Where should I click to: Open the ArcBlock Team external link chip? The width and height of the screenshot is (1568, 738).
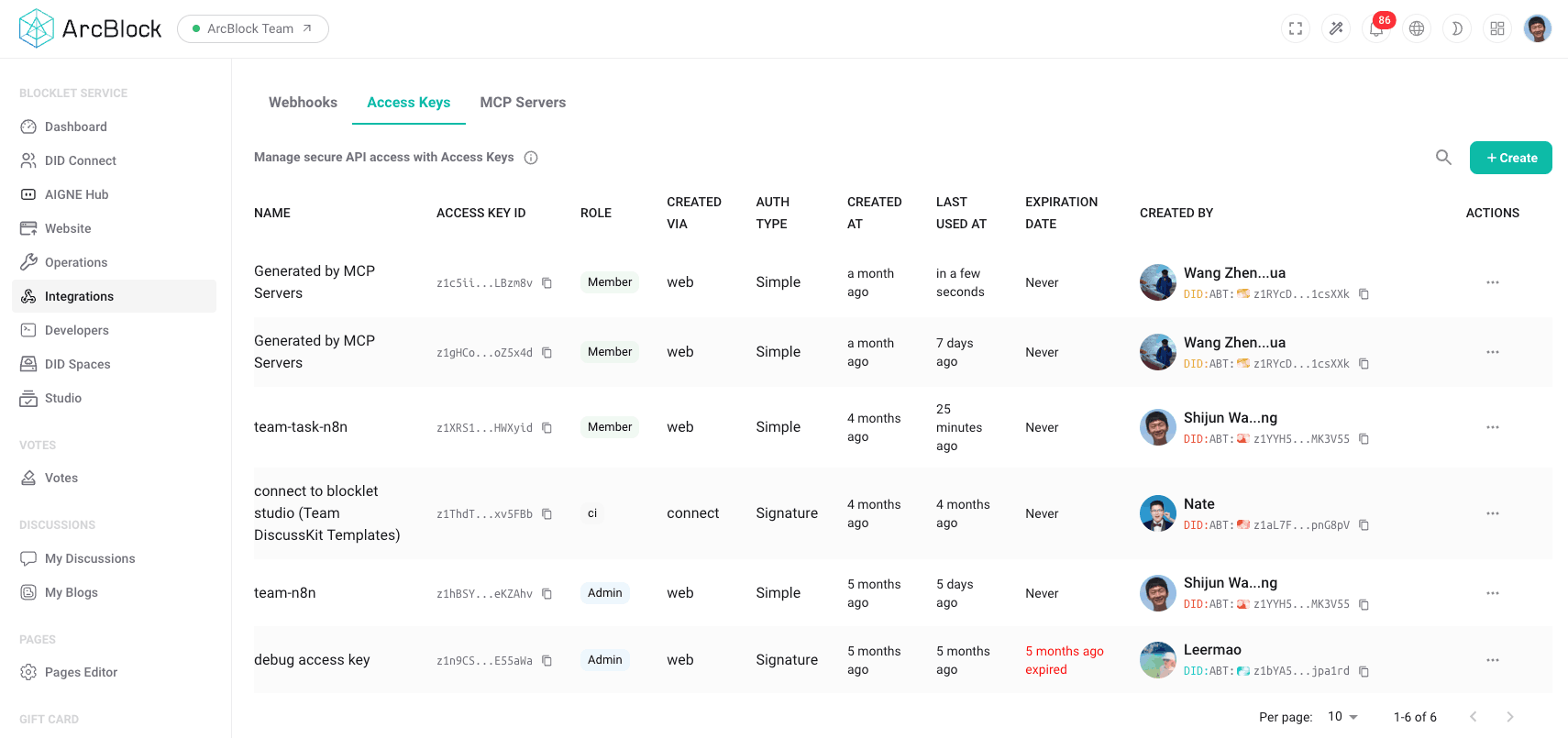253,28
